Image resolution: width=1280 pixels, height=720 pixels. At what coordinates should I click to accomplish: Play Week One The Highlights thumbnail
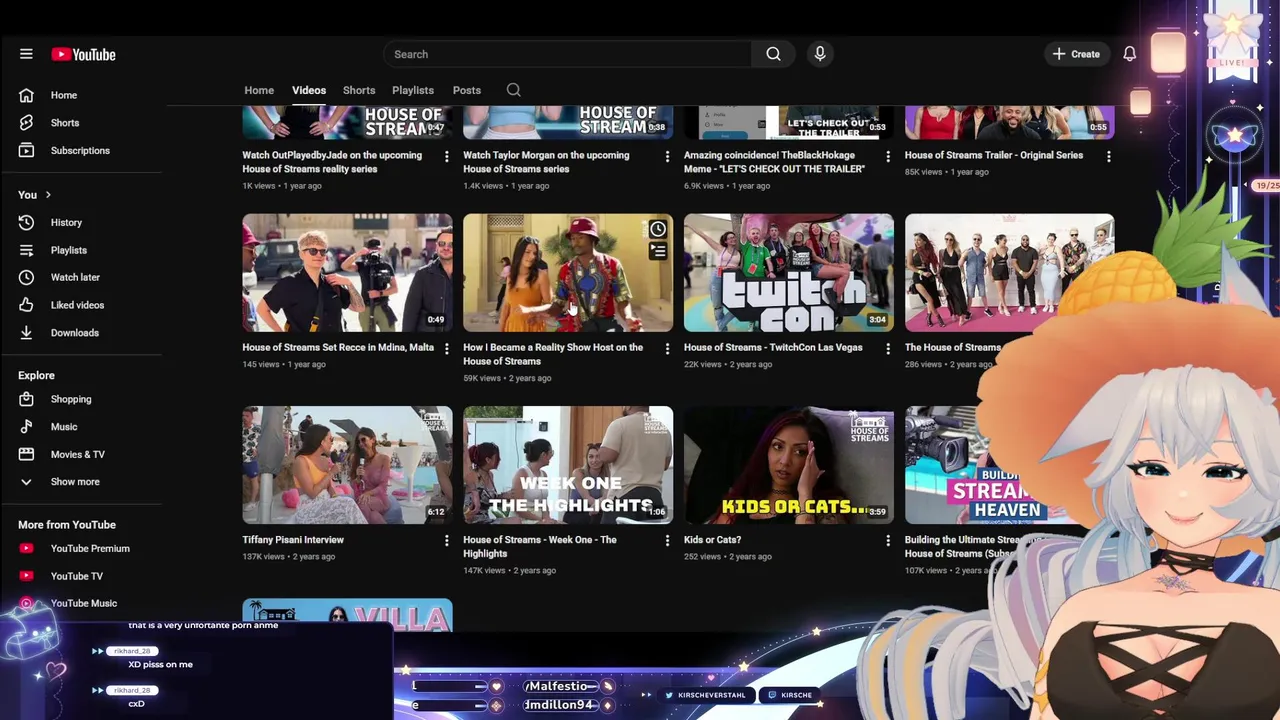point(568,464)
